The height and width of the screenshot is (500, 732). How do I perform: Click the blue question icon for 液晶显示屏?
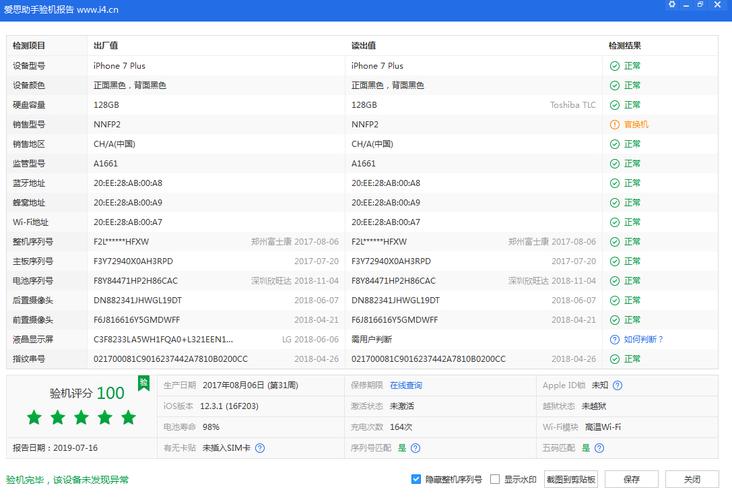pyautogui.click(x=615, y=339)
